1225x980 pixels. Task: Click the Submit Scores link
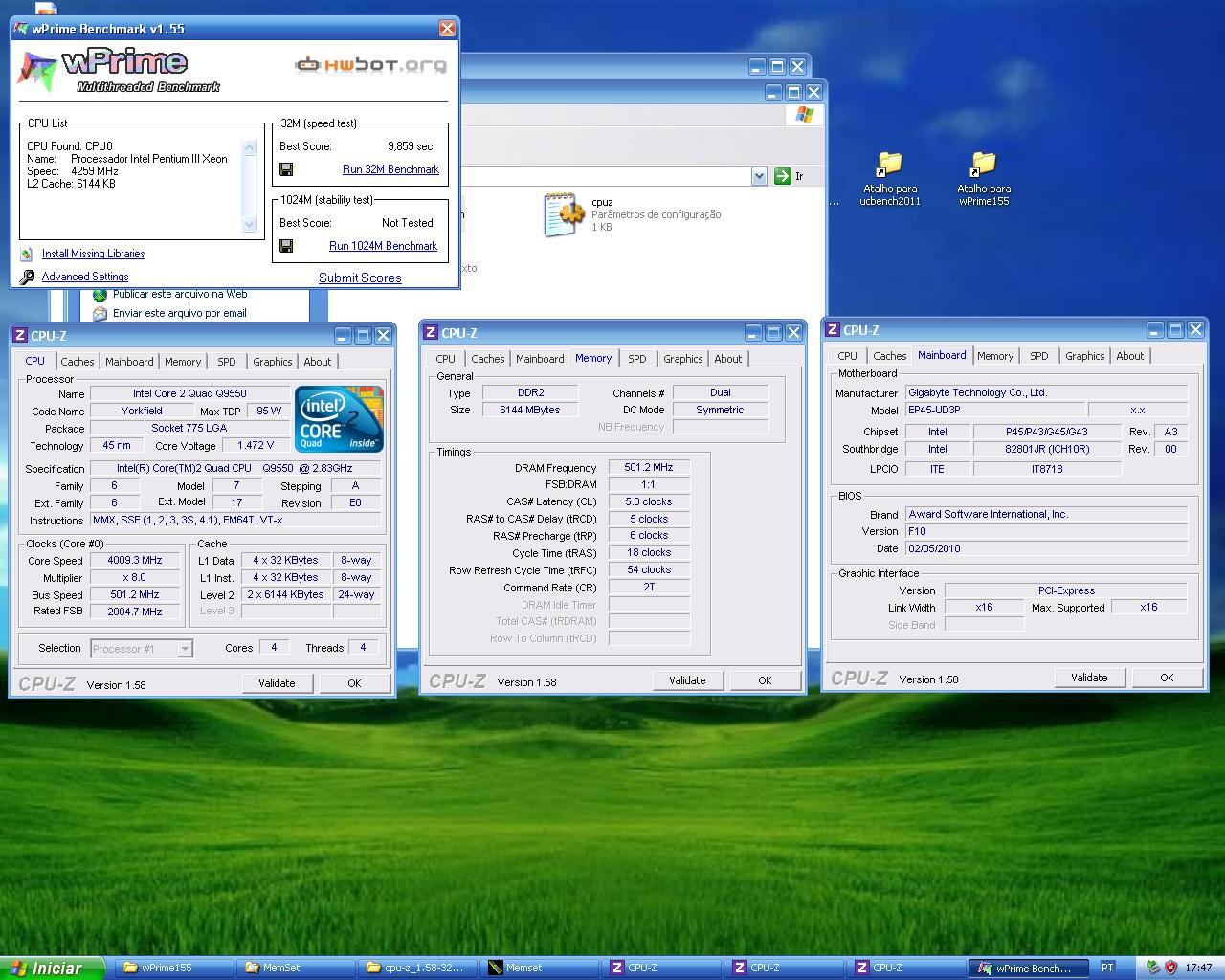[360, 278]
